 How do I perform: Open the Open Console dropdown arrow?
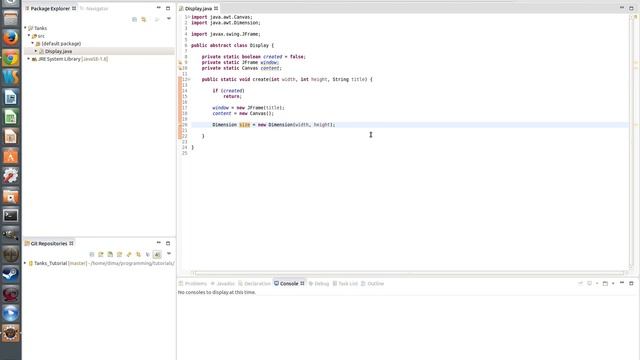click(x=613, y=283)
